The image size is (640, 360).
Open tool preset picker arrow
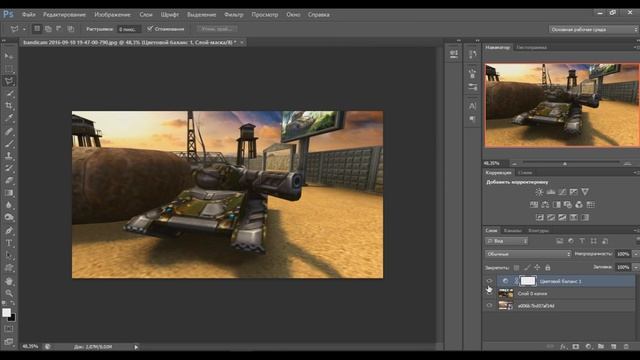point(24,29)
